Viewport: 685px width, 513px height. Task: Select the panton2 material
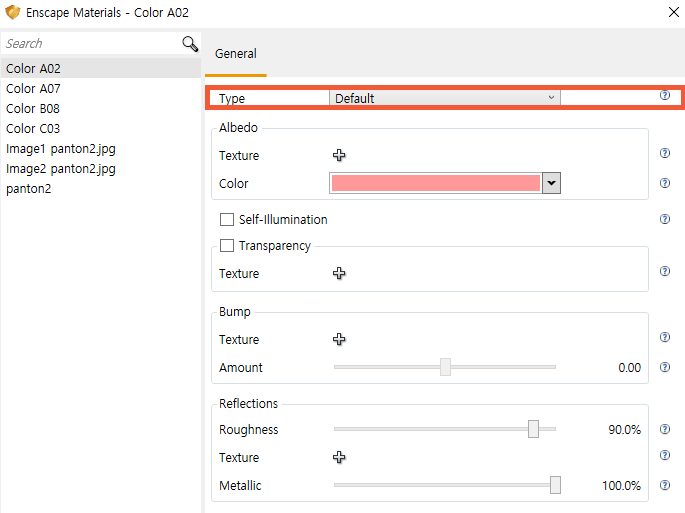pyautogui.click(x=28, y=189)
